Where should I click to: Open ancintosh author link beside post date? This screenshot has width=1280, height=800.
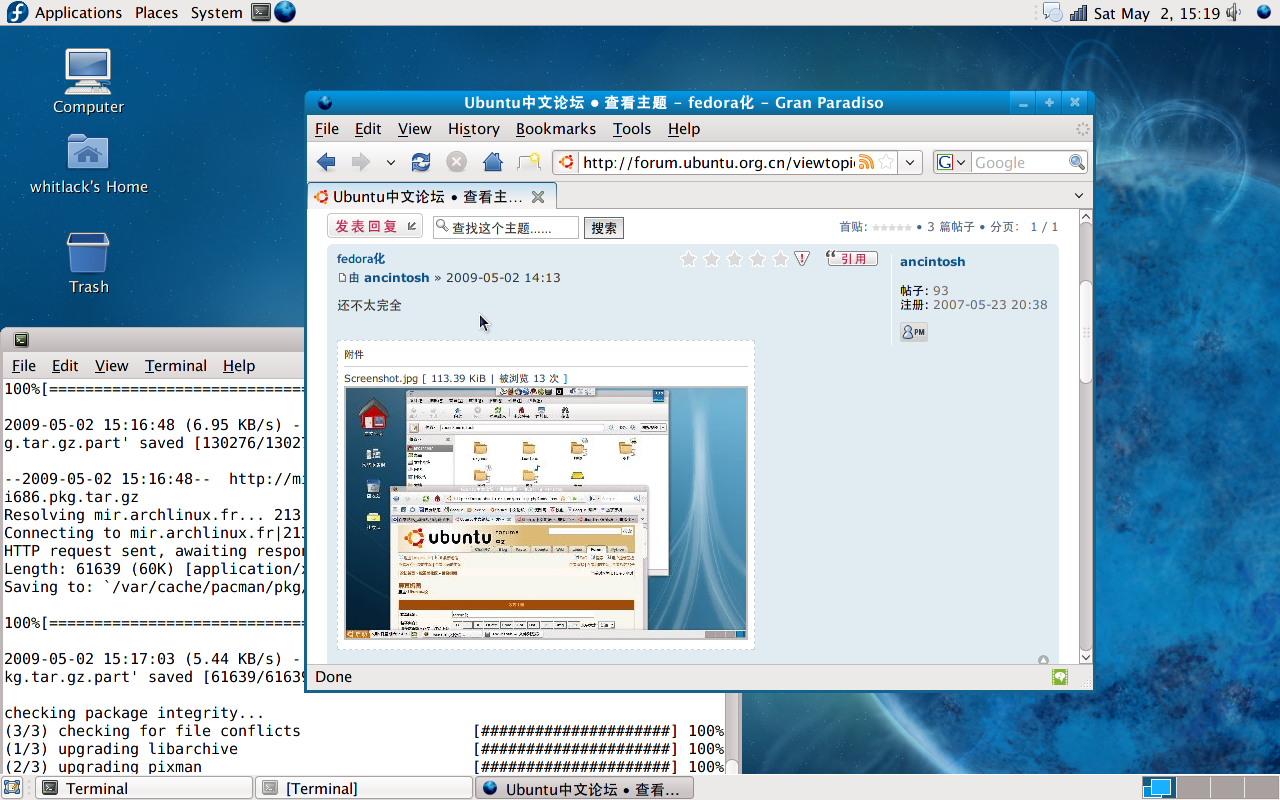396,278
